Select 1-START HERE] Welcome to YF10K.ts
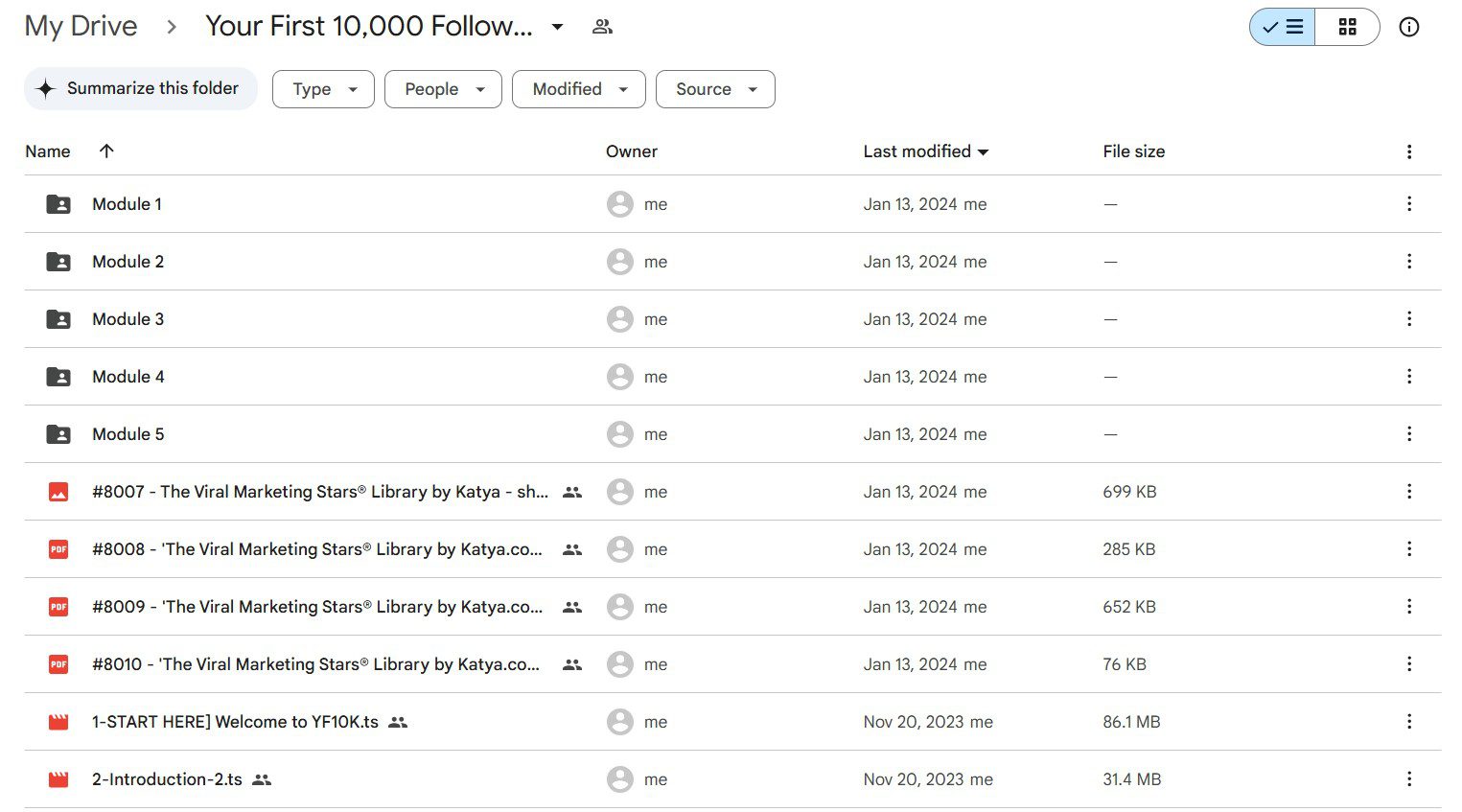This screenshot has width=1462, height=812. 235,722
